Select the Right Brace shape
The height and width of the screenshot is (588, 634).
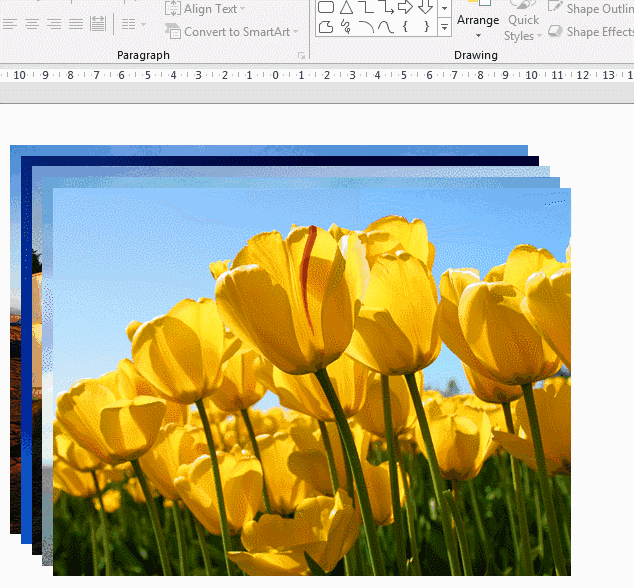[x=426, y=27]
